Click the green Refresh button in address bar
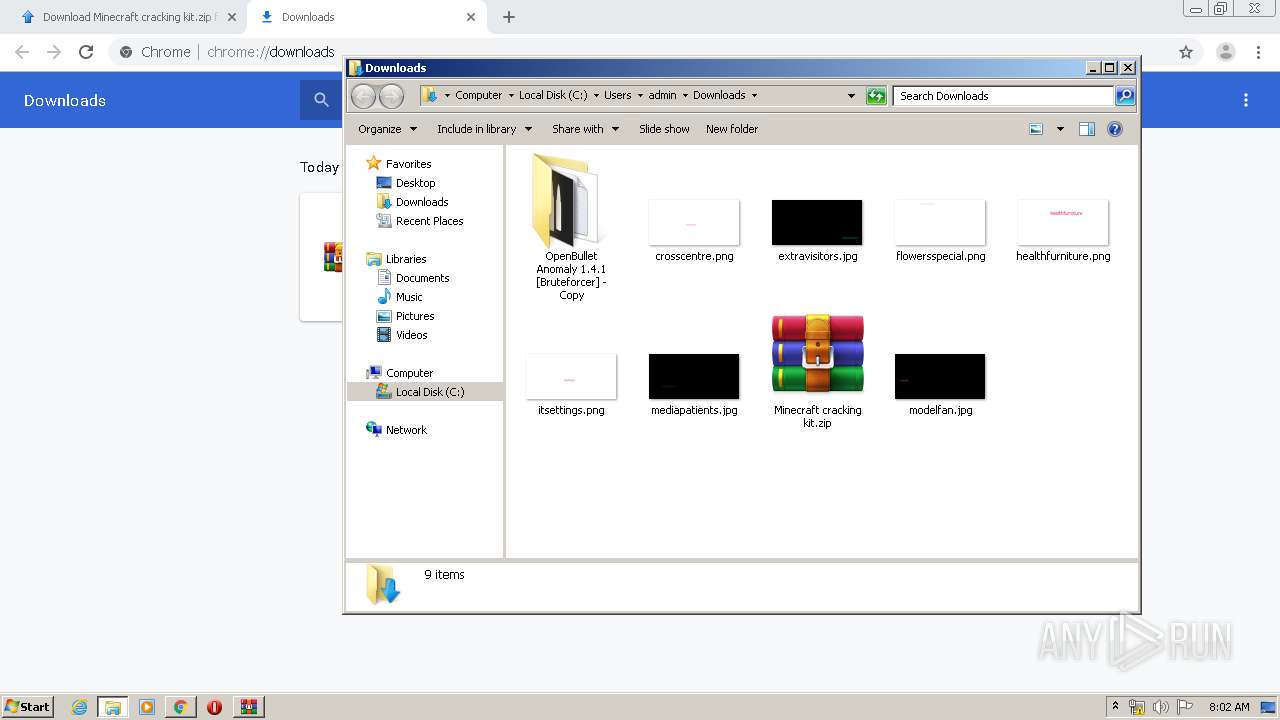Image resolution: width=1280 pixels, height=720 pixels. point(876,96)
